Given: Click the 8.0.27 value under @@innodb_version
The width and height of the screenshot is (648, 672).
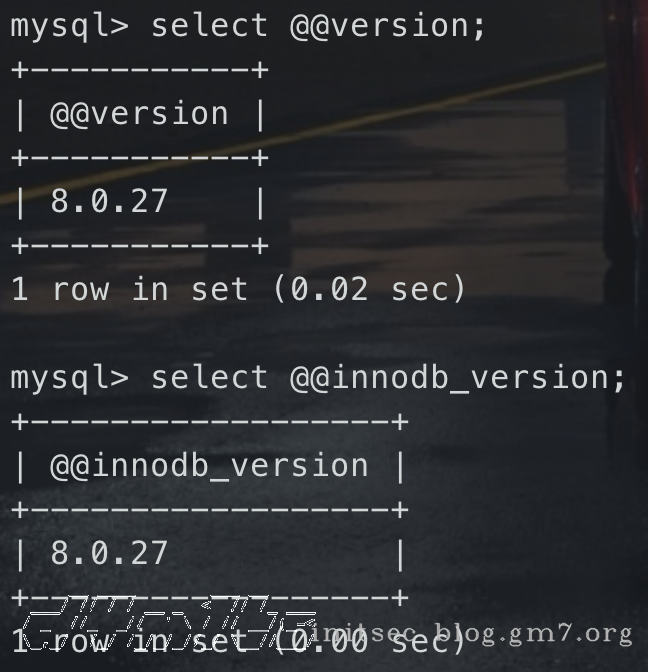Looking at the screenshot, I should click(109, 554).
